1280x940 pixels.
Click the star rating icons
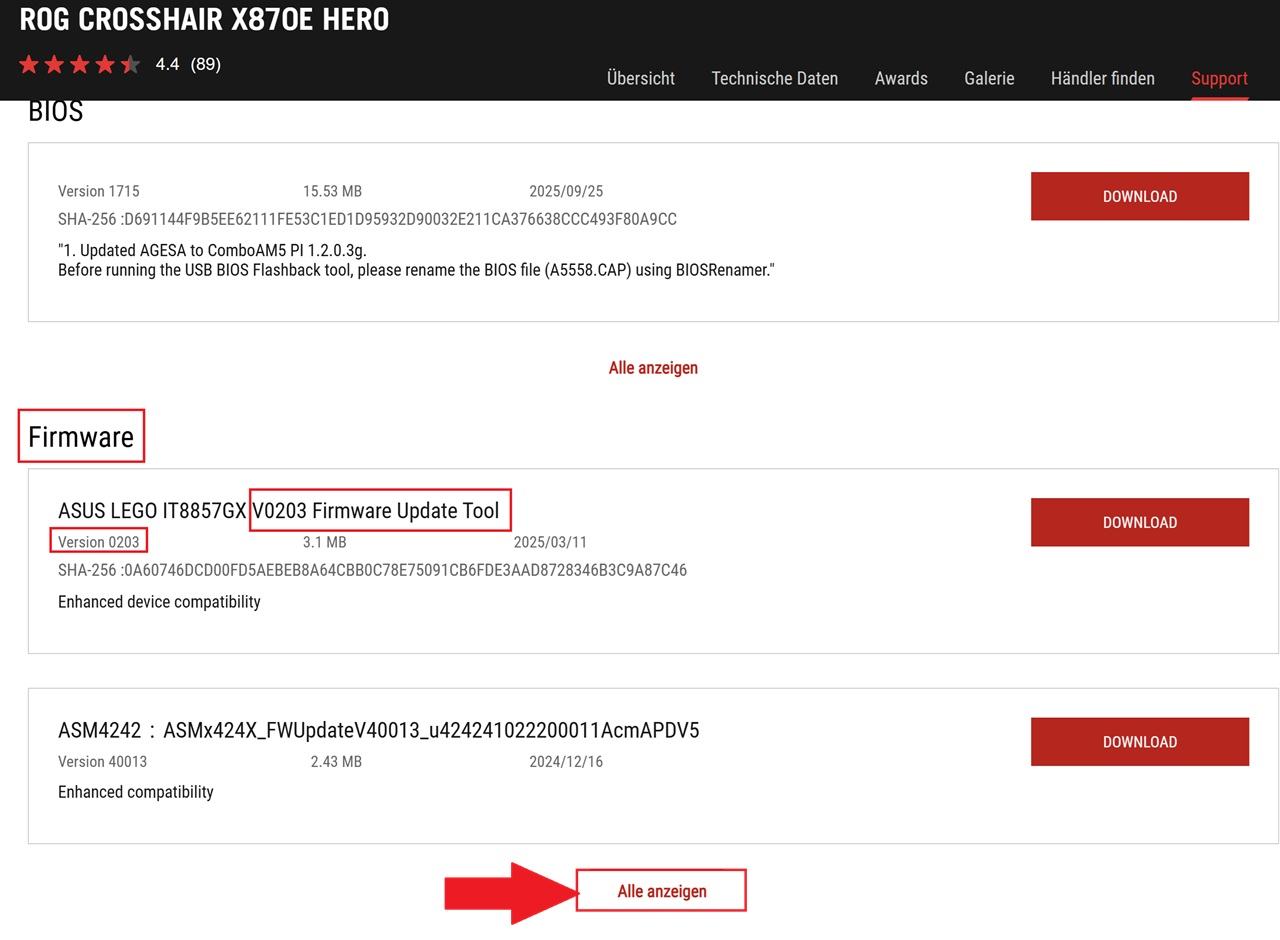79,65
